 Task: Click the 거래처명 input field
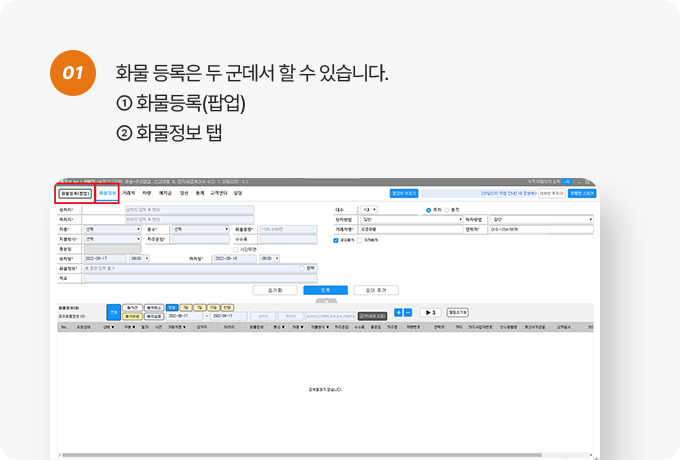point(411,229)
